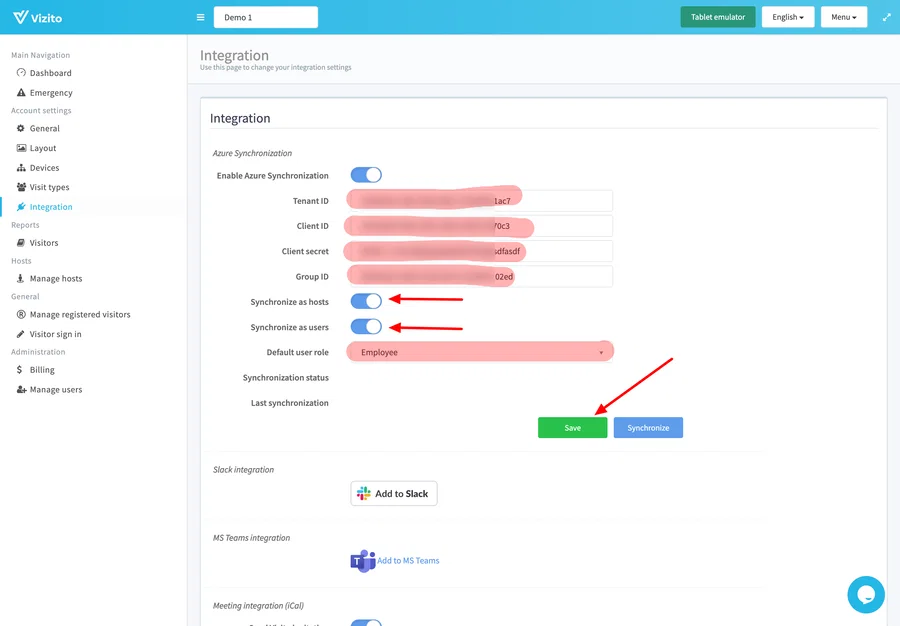Collapse the sidebar with the hamburger icon
900x626 pixels.
point(199,16)
